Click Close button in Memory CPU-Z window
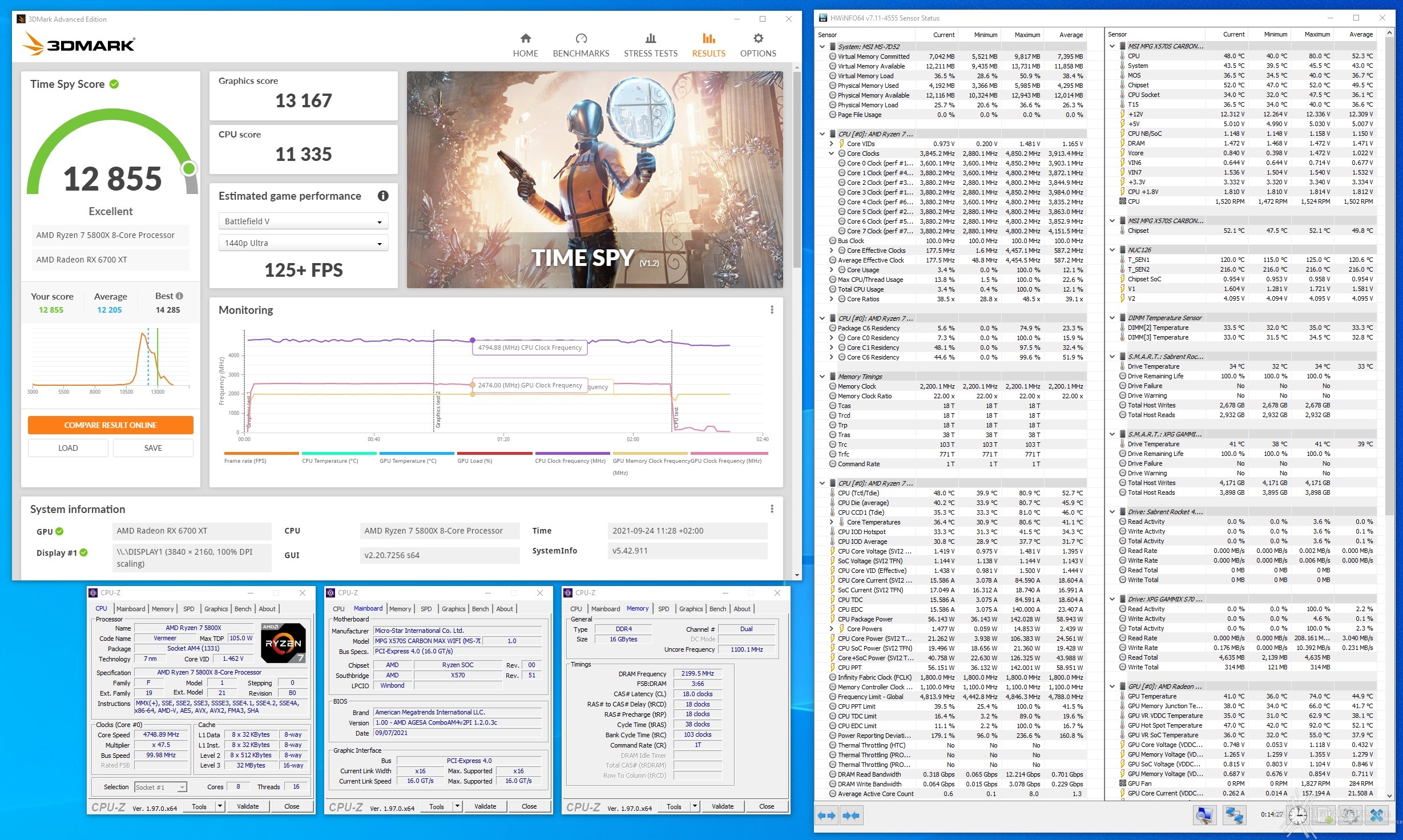 (767, 806)
